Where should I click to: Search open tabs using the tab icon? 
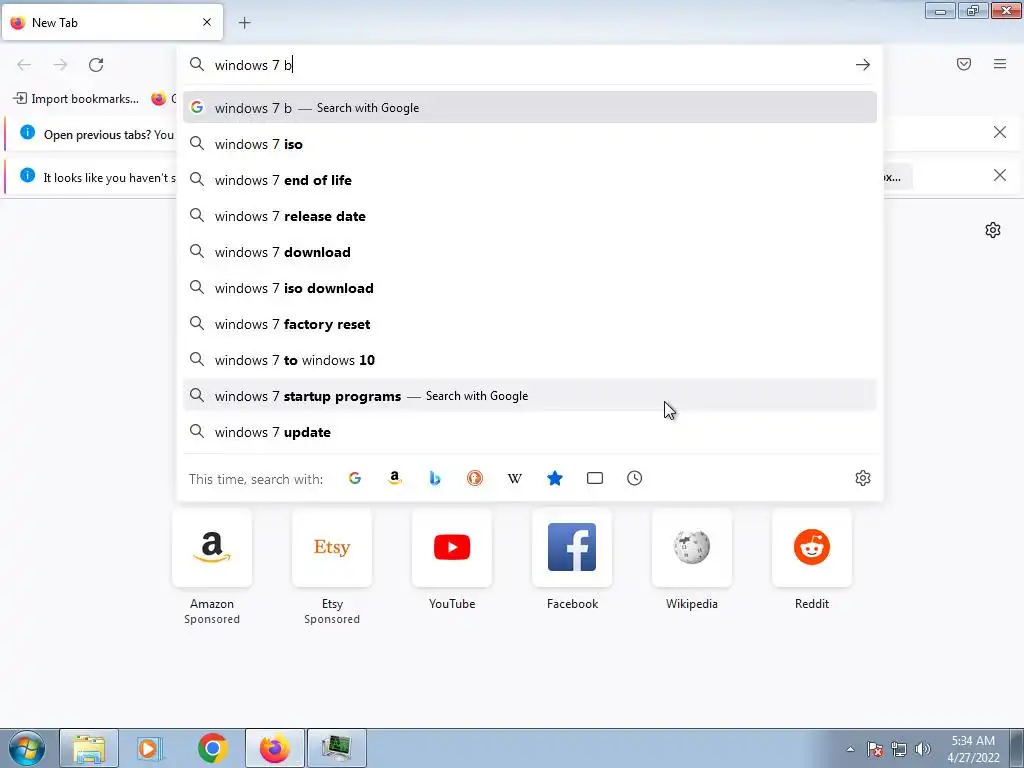click(x=595, y=478)
